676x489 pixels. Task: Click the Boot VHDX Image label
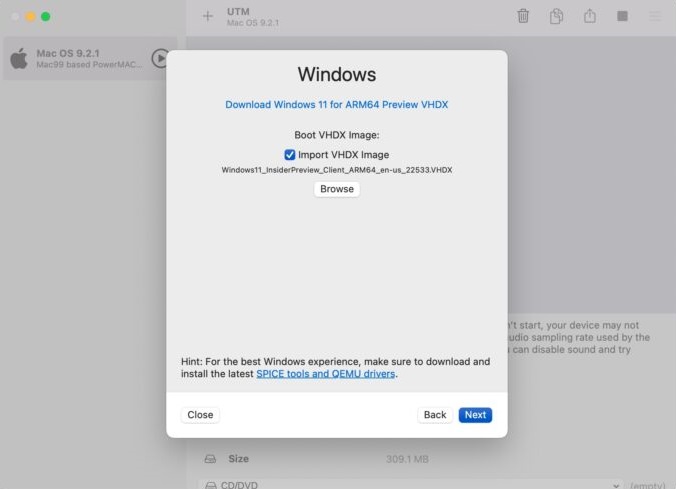337,135
